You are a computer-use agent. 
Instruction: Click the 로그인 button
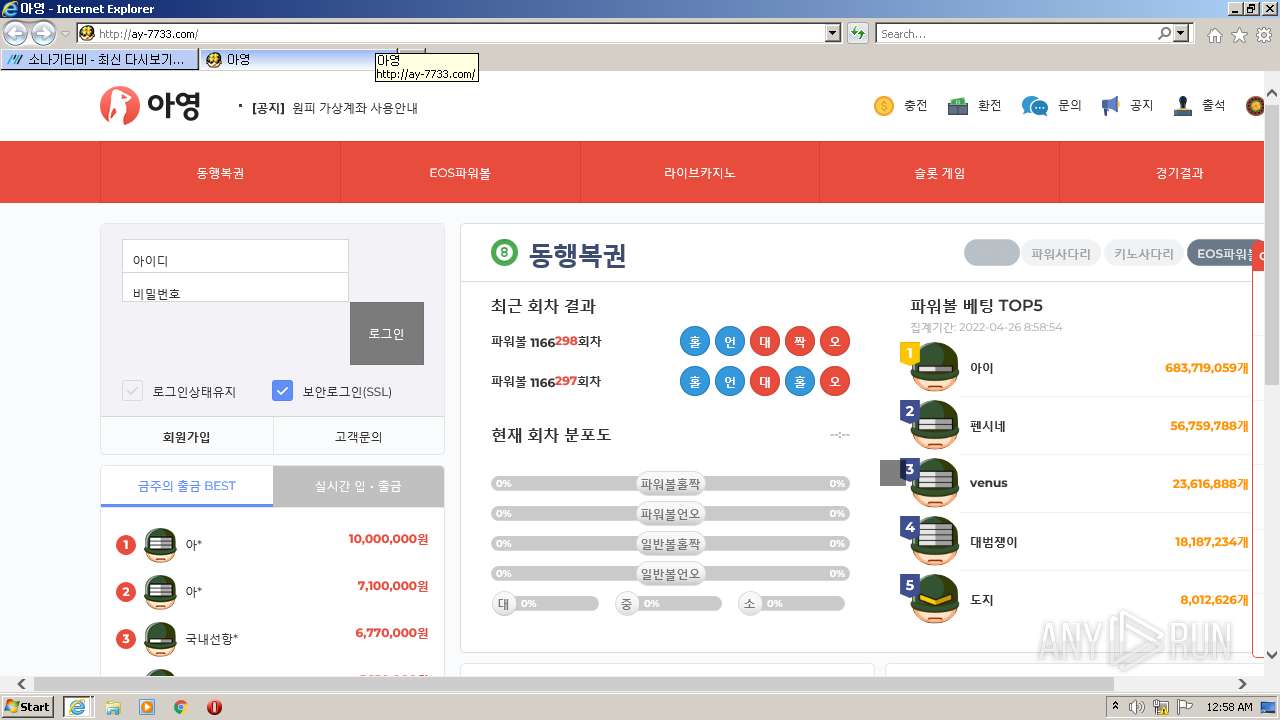click(x=386, y=333)
